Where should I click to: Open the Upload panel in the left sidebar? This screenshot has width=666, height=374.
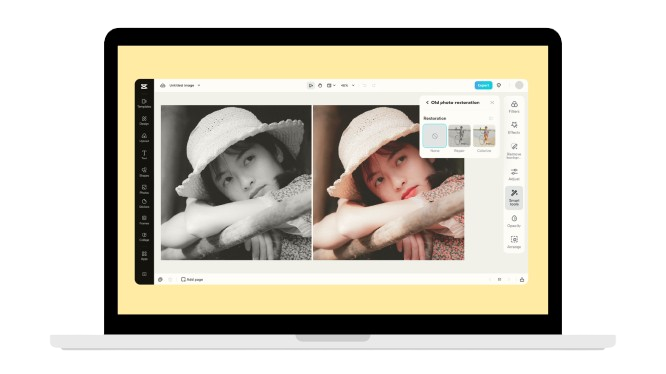click(144, 138)
